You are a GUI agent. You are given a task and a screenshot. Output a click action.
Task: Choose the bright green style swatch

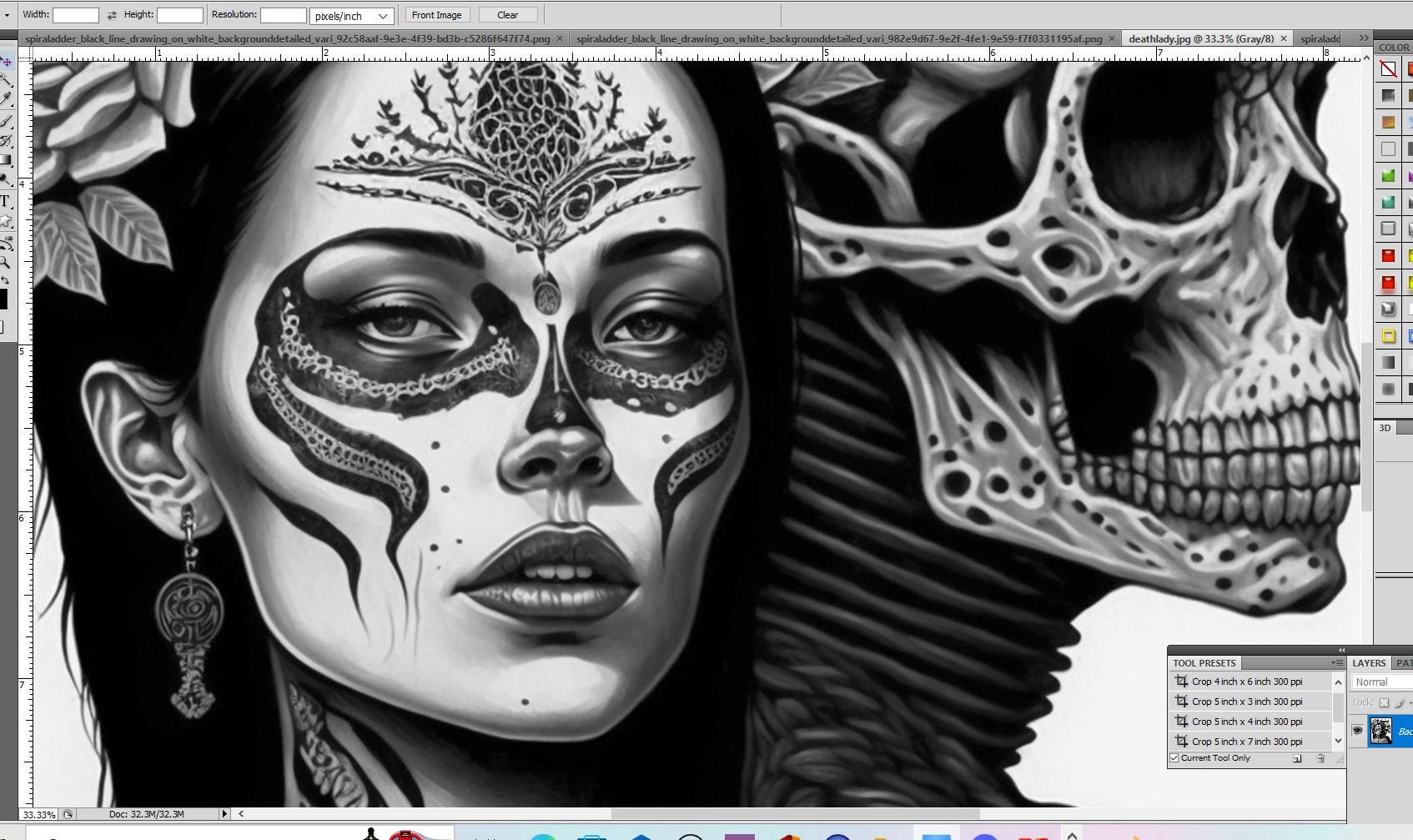[x=1388, y=175]
